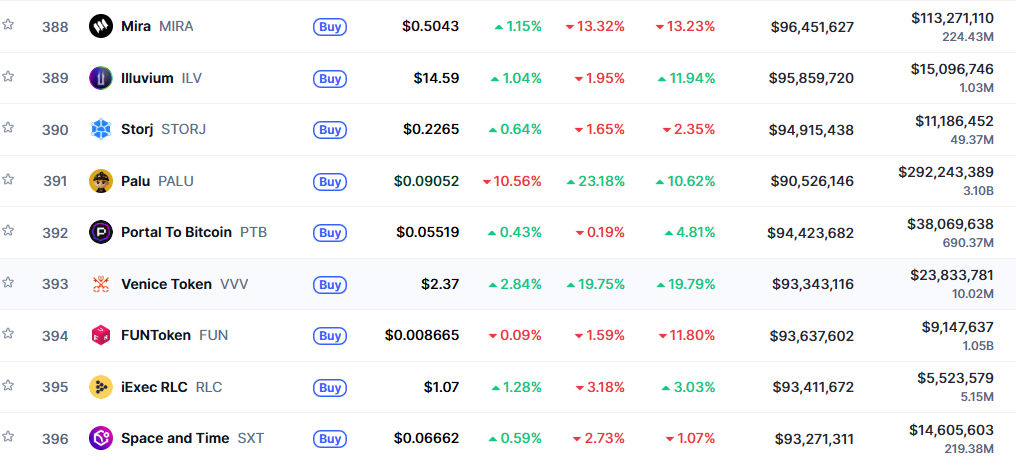Screen dimensions: 1016x459
Task: Open the iExec RLC name link
Action: pyautogui.click(x=154, y=387)
